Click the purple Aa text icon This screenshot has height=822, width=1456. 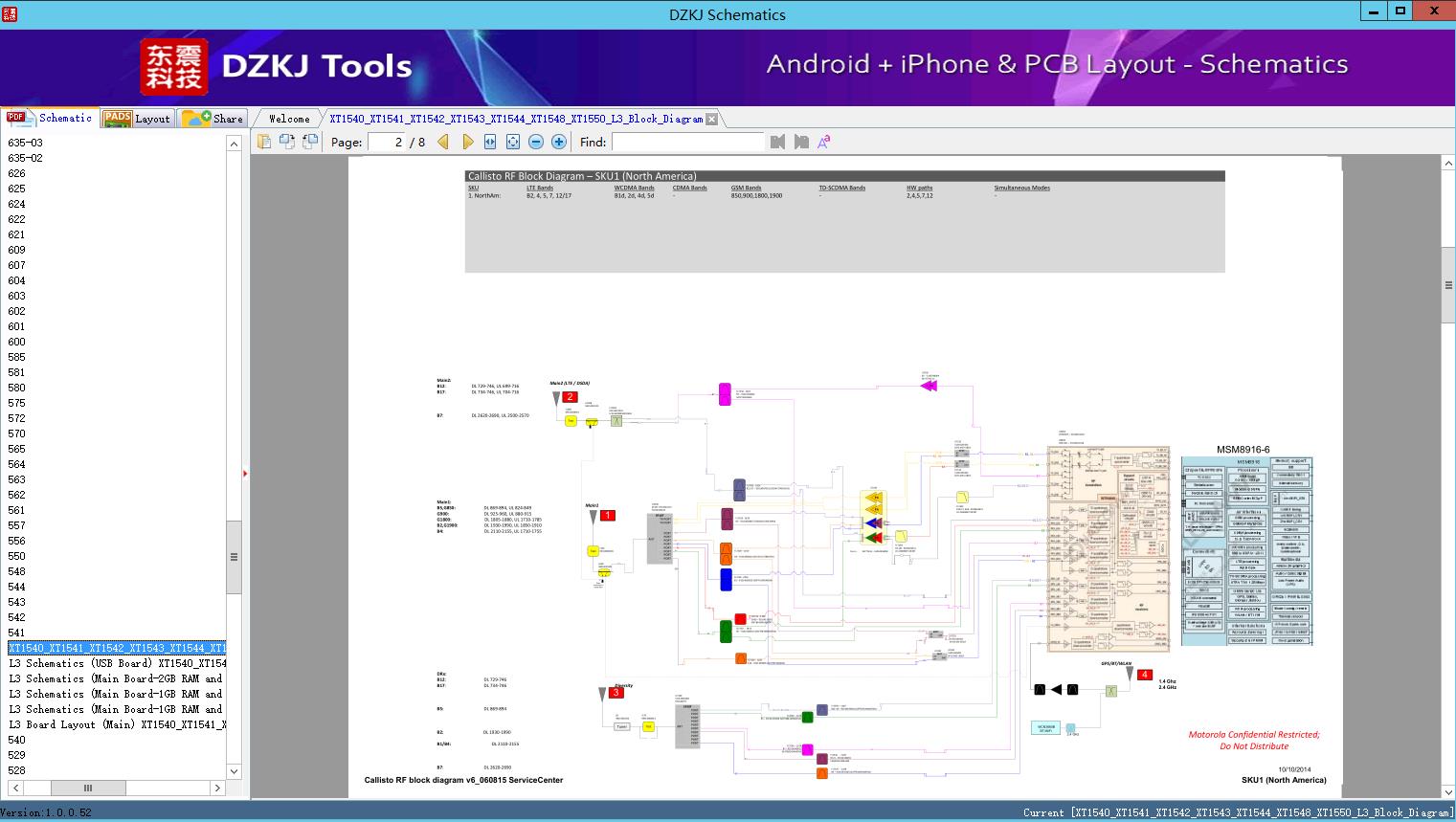point(823,142)
